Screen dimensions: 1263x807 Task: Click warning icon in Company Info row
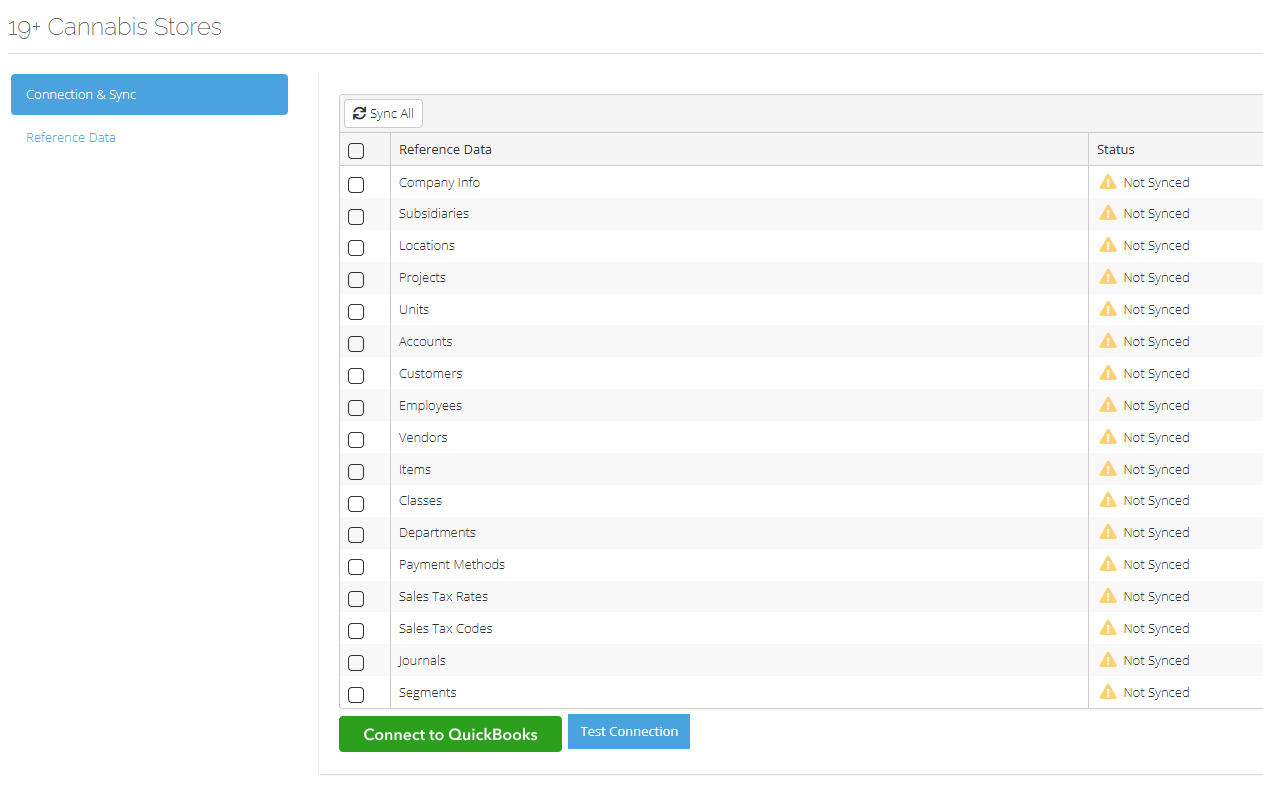click(1108, 182)
